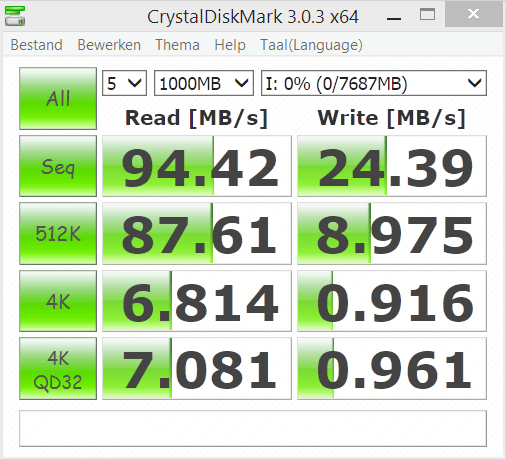Open the 1000MB test size dropdown
Screen dimensions: 506x460
(204, 83)
